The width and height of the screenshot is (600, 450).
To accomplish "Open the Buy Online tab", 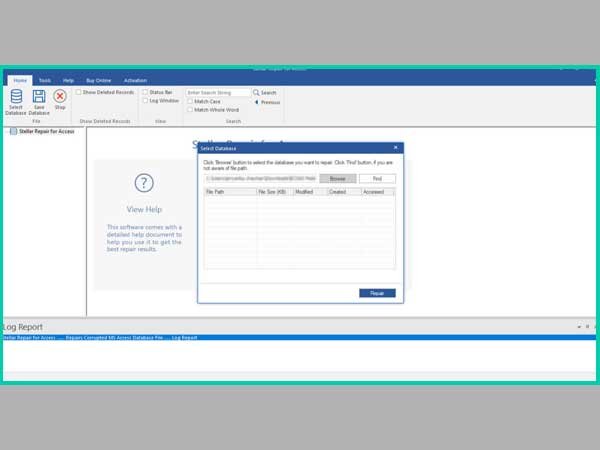I will (x=98, y=80).
